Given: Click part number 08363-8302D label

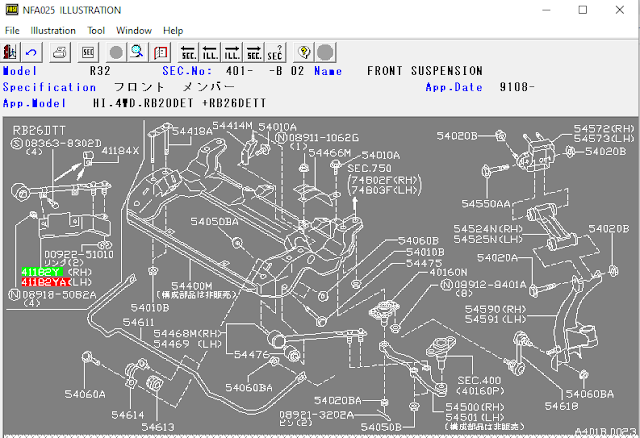Looking at the screenshot, I should click(63, 143).
